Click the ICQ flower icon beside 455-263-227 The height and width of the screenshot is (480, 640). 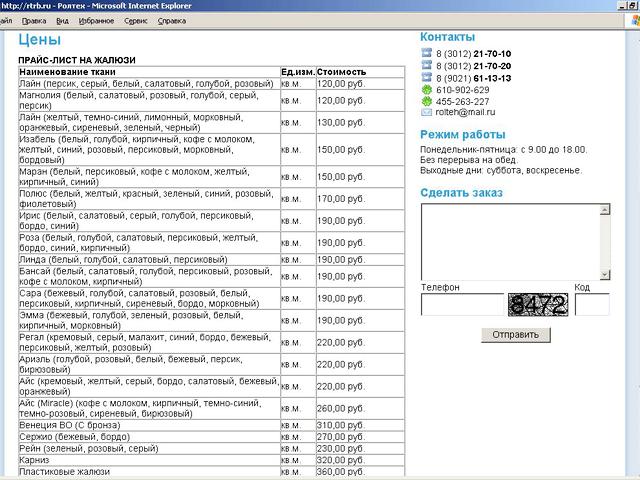point(426,101)
